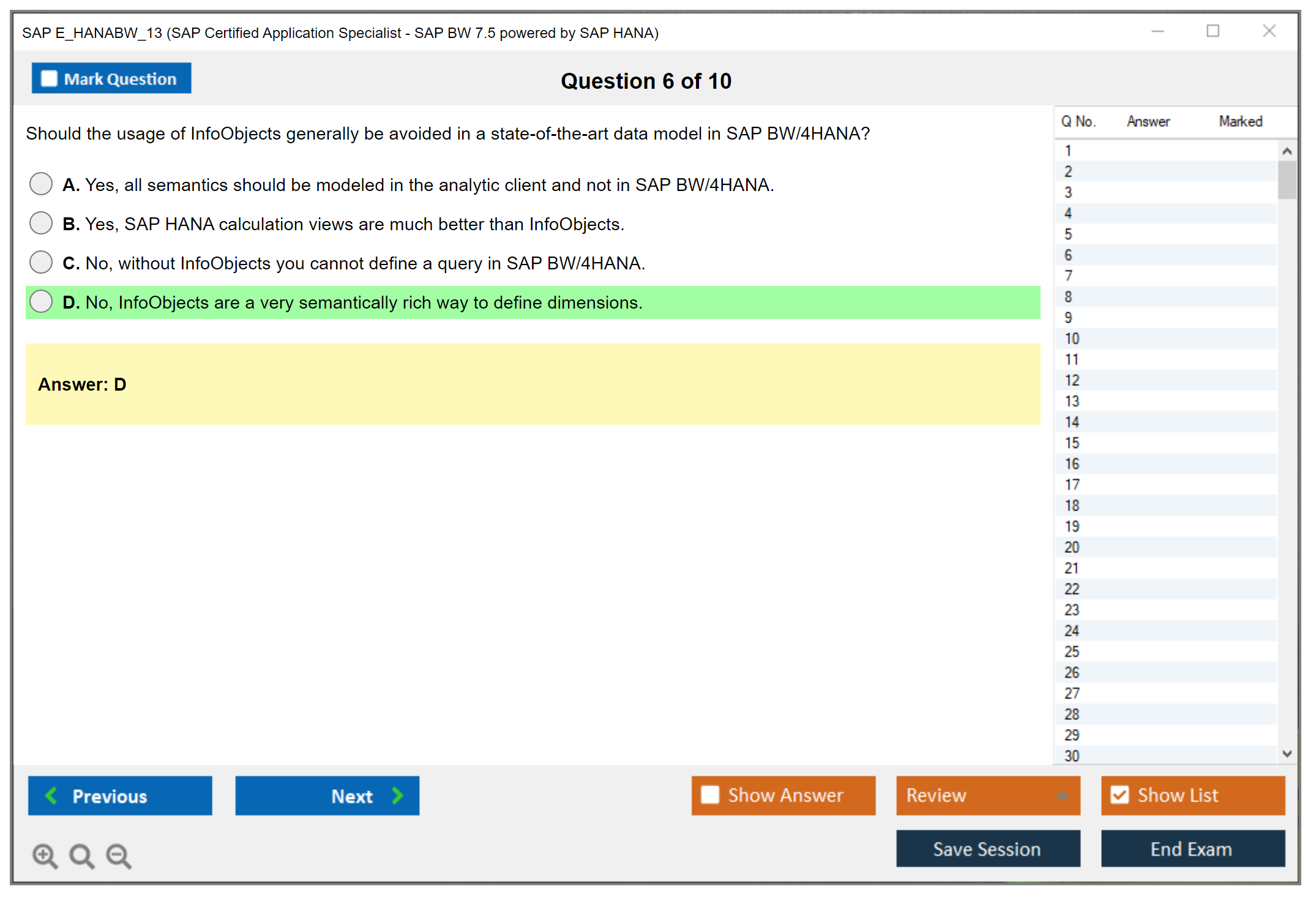This screenshot has width=1316, height=900.
Task: Jump to question 25 in the list
Action: [1072, 651]
